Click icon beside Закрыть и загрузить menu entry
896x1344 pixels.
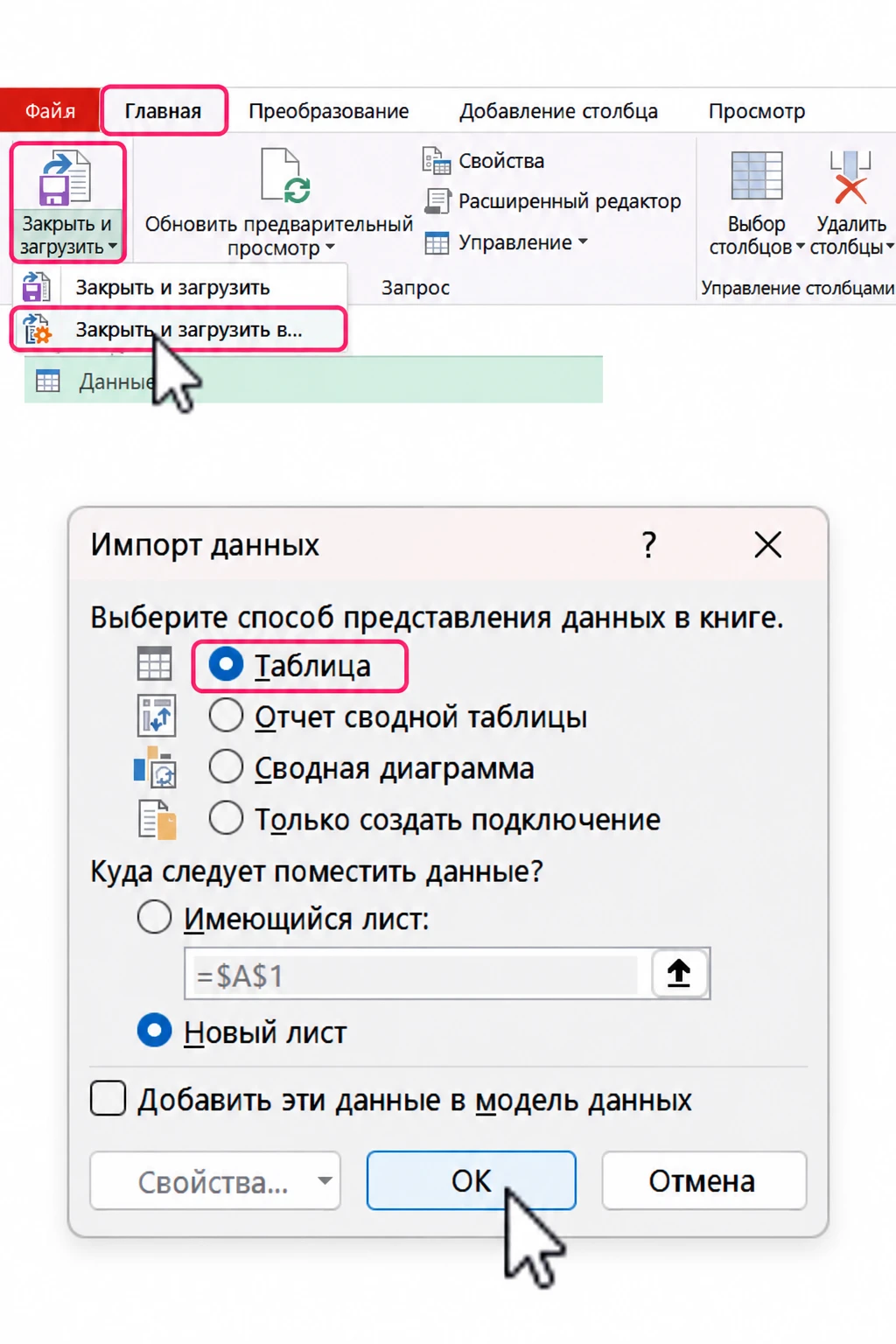[37, 287]
